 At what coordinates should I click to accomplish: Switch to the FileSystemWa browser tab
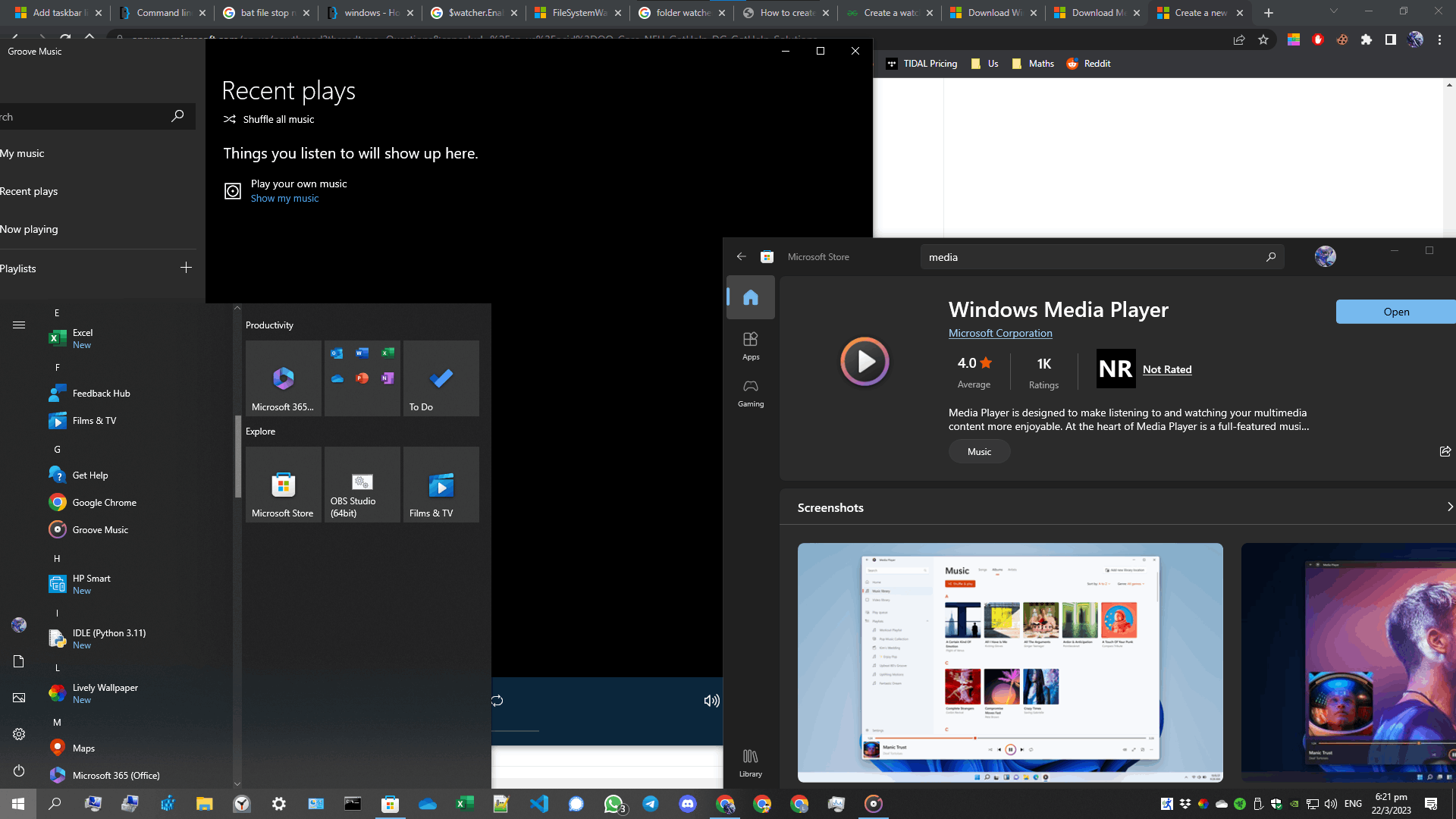click(579, 13)
